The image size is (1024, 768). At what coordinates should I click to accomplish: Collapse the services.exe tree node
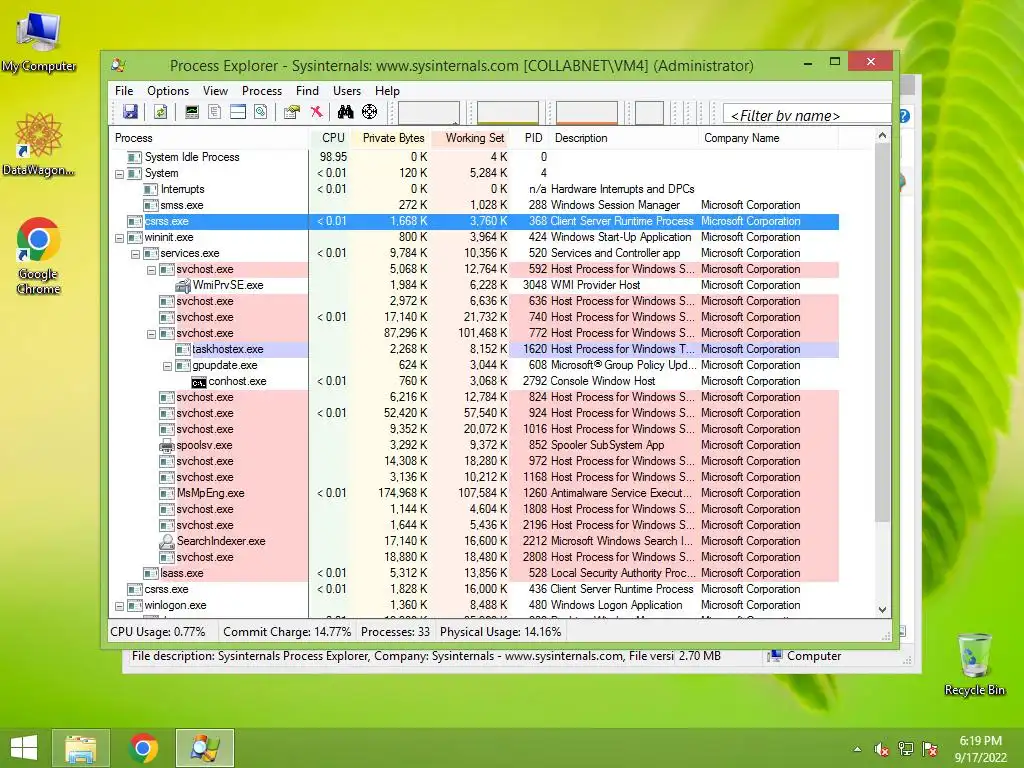135,254
